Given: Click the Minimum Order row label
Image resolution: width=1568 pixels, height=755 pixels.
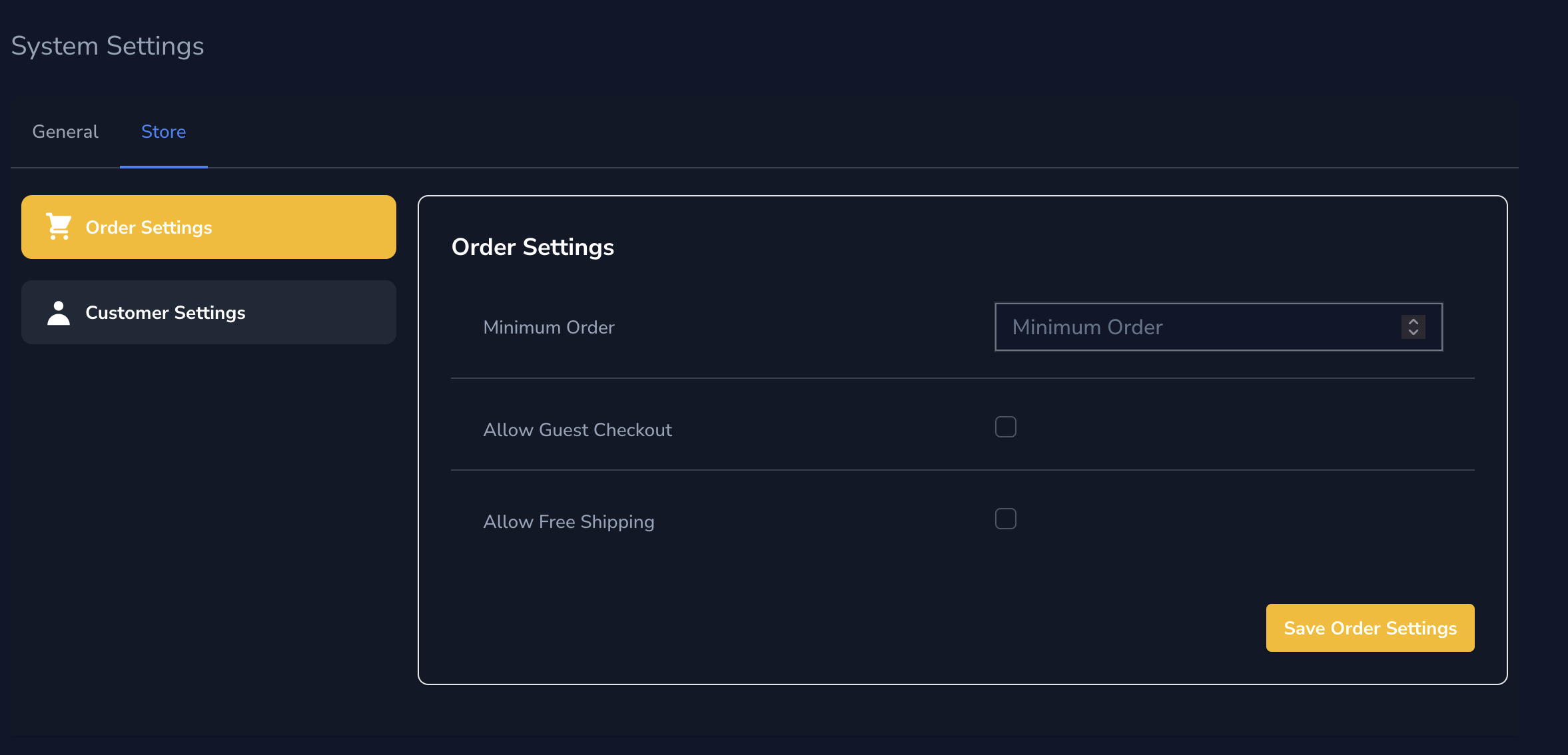Looking at the screenshot, I should [x=549, y=328].
